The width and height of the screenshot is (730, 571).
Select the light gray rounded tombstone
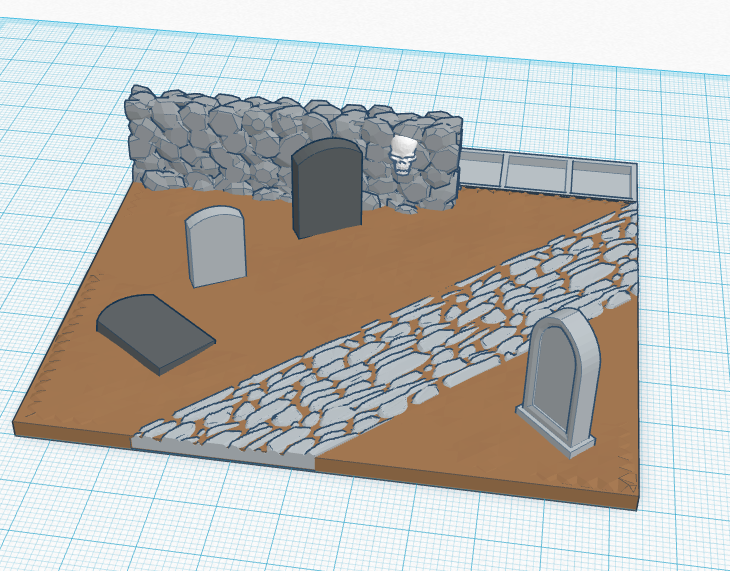pos(216,246)
